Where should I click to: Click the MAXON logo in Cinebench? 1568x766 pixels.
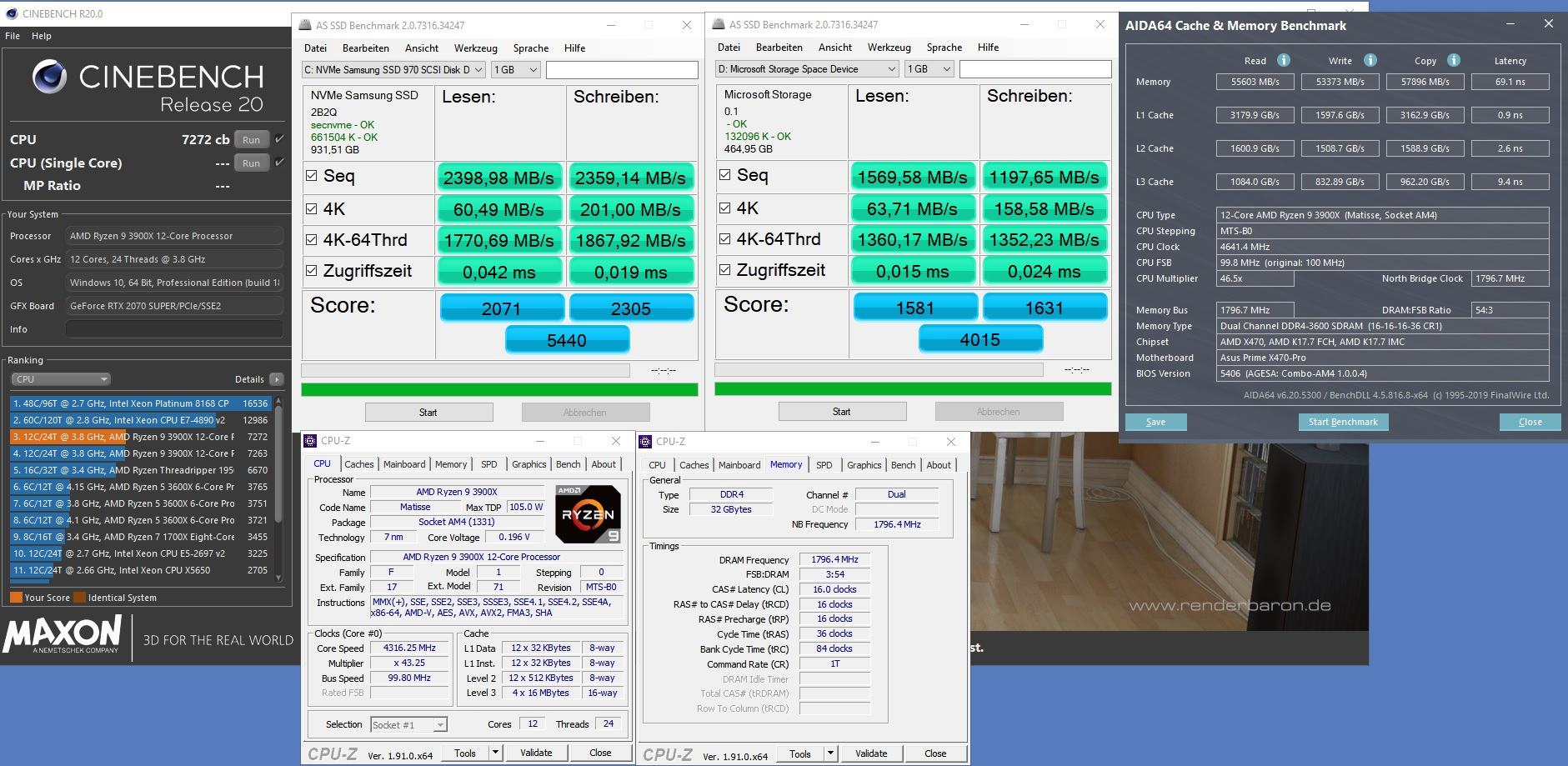[x=62, y=635]
